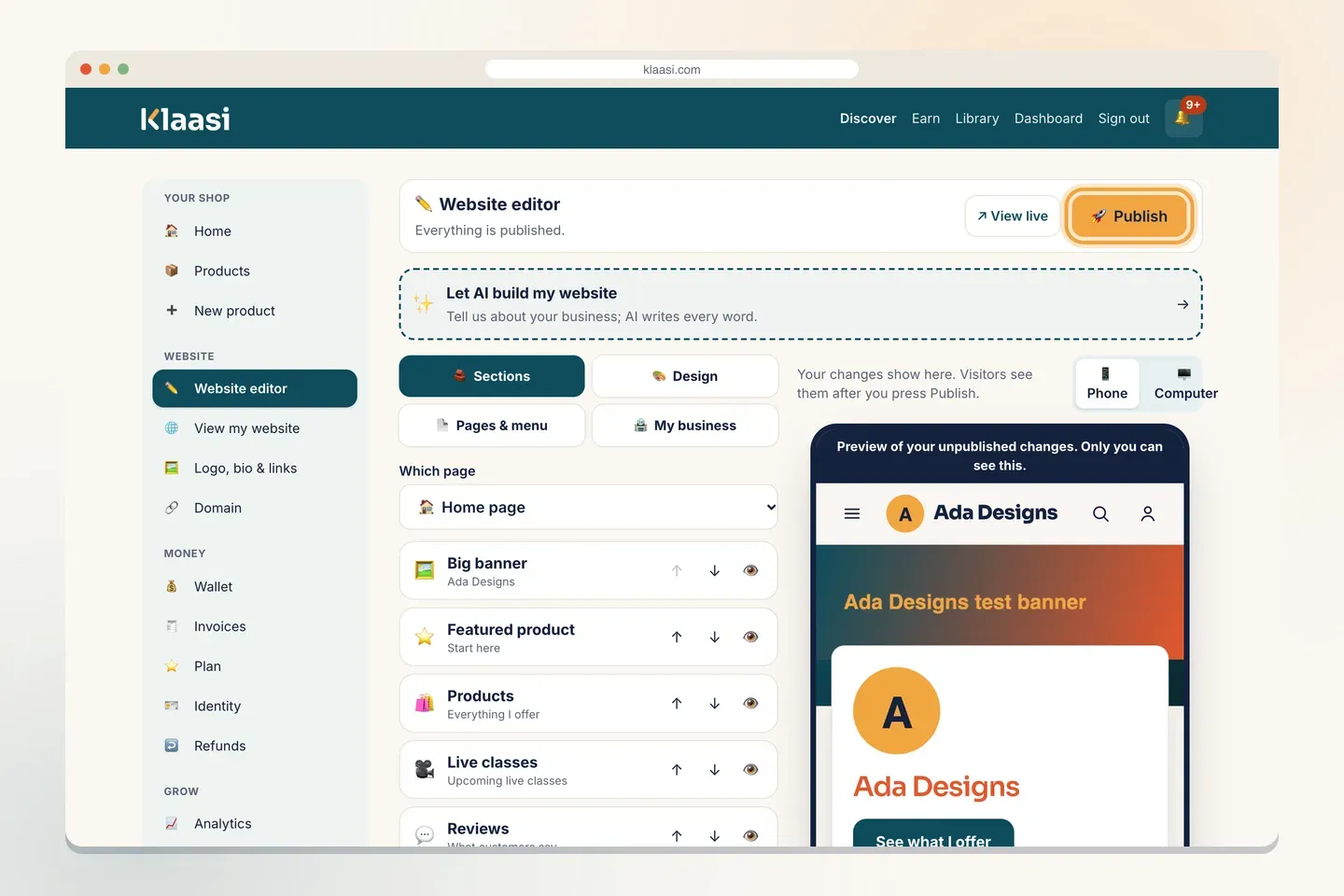Switch preview to Computer view
Viewport: 1344px width, 896px height.
[1185, 384]
